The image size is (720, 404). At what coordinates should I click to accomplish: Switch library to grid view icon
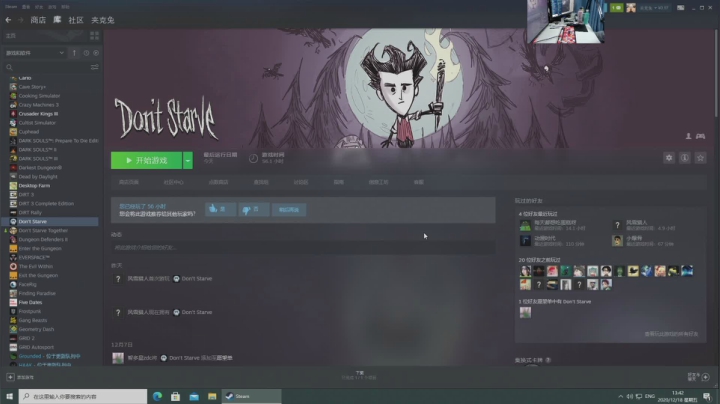pos(95,35)
